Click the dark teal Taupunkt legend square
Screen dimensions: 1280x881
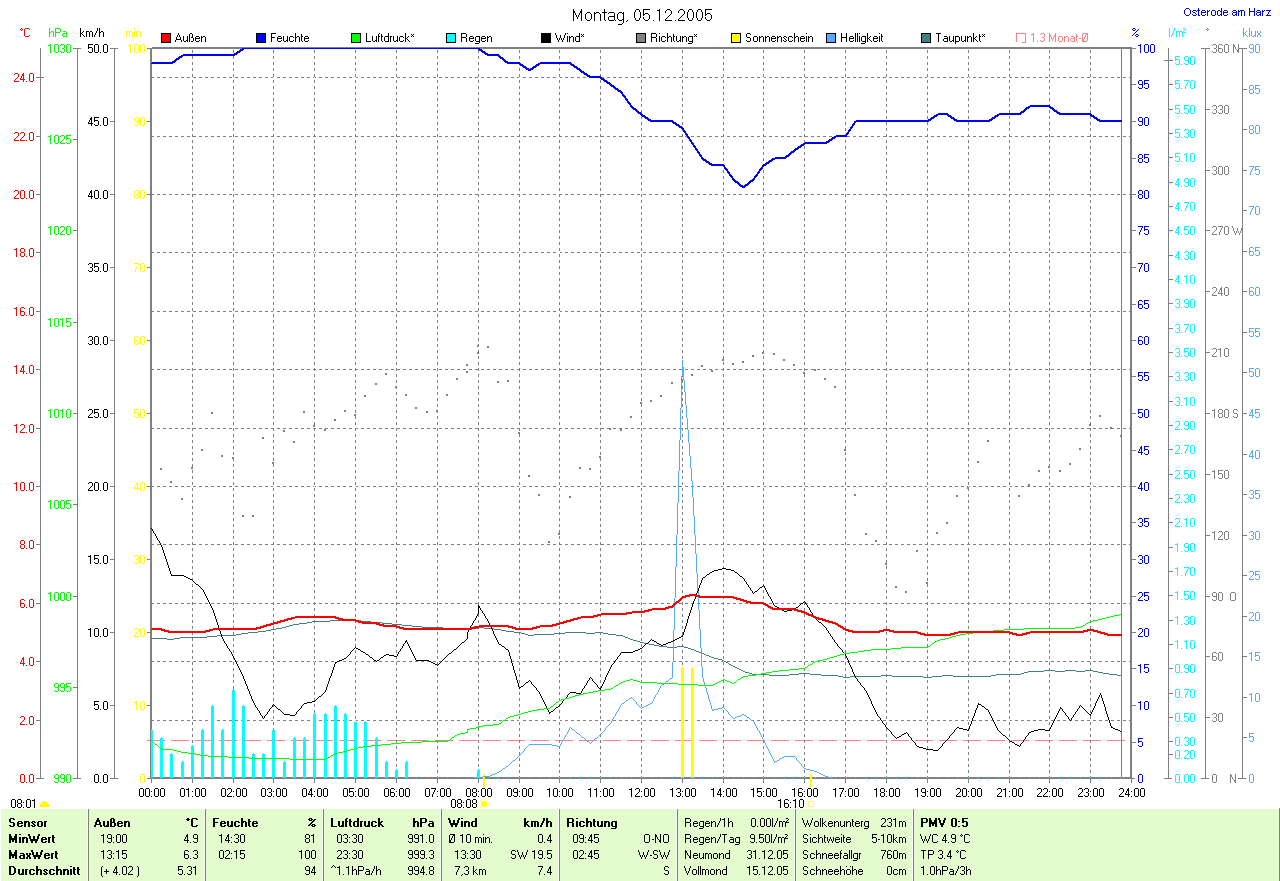pos(926,38)
